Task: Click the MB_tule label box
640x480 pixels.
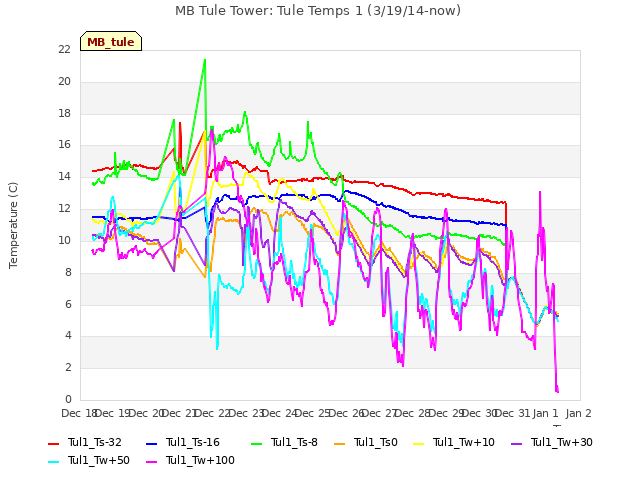Action: (111, 41)
